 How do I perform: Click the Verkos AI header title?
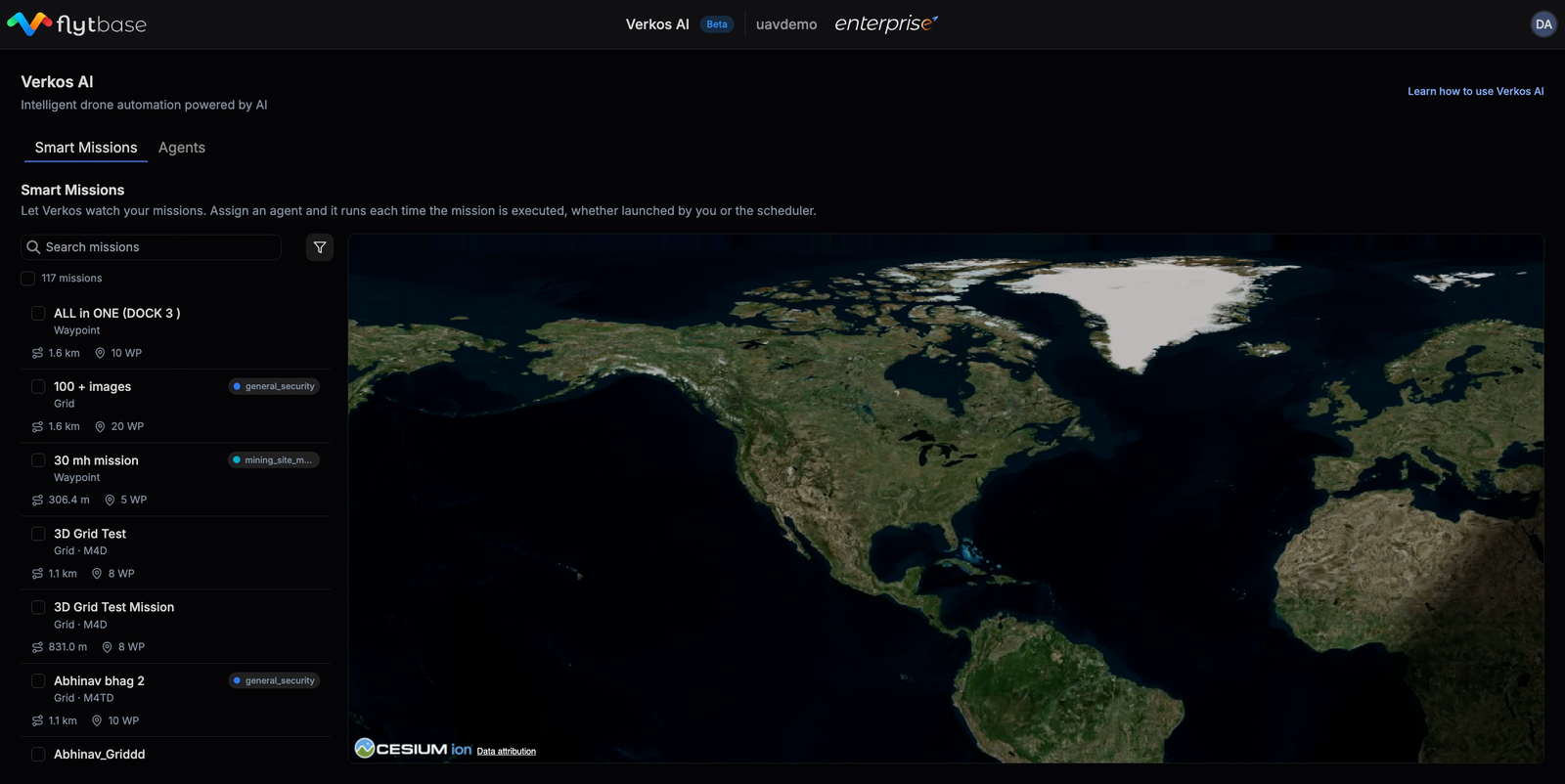(x=657, y=24)
